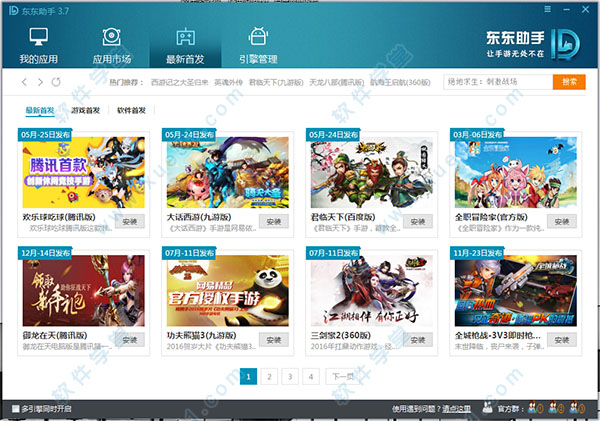Click title text 功夫熊猫3(九游版)
The width and height of the screenshot is (600, 421).
tap(202, 335)
